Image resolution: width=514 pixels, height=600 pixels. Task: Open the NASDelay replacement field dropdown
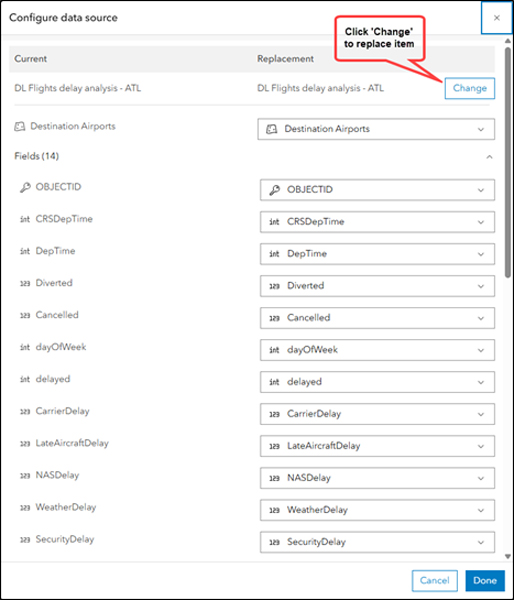(377, 478)
